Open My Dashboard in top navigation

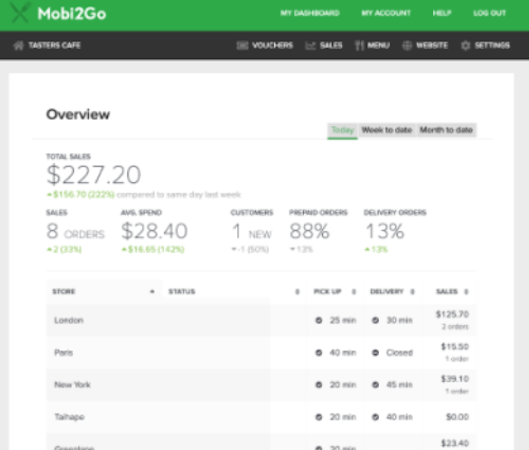coord(310,13)
